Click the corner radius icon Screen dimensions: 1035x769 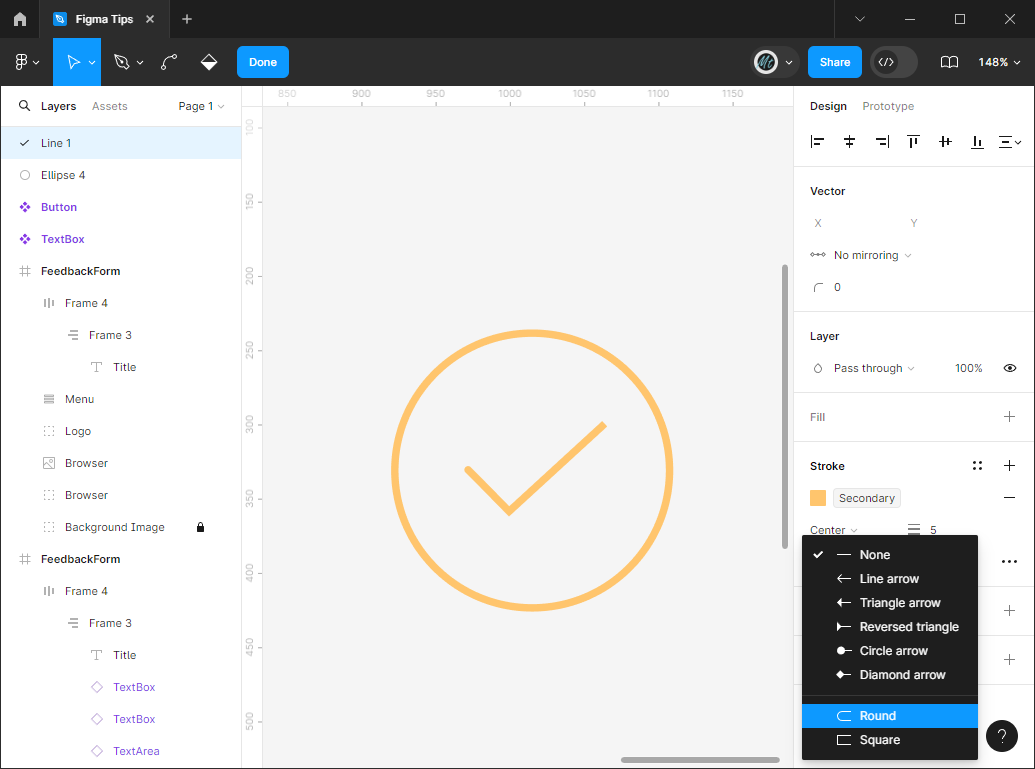[x=818, y=287]
